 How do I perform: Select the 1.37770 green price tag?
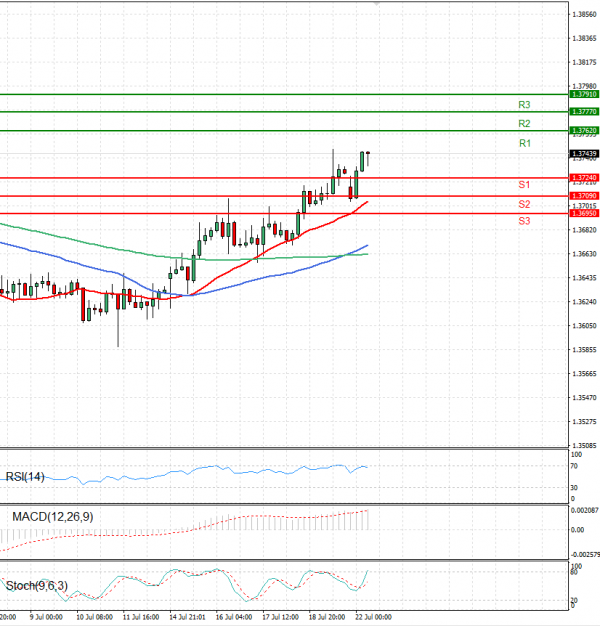point(584,111)
